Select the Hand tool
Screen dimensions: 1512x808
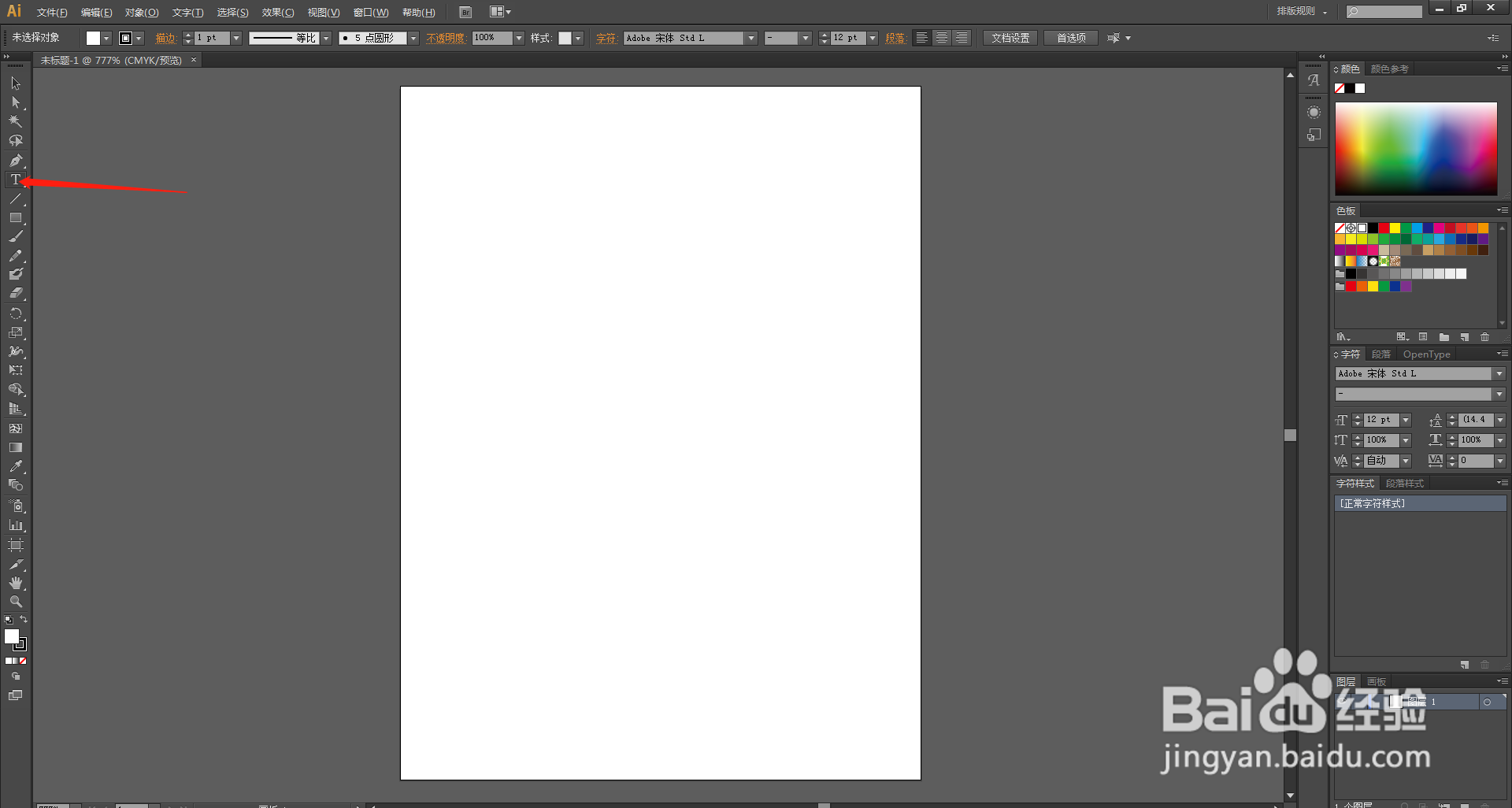(x=15, y=583)
